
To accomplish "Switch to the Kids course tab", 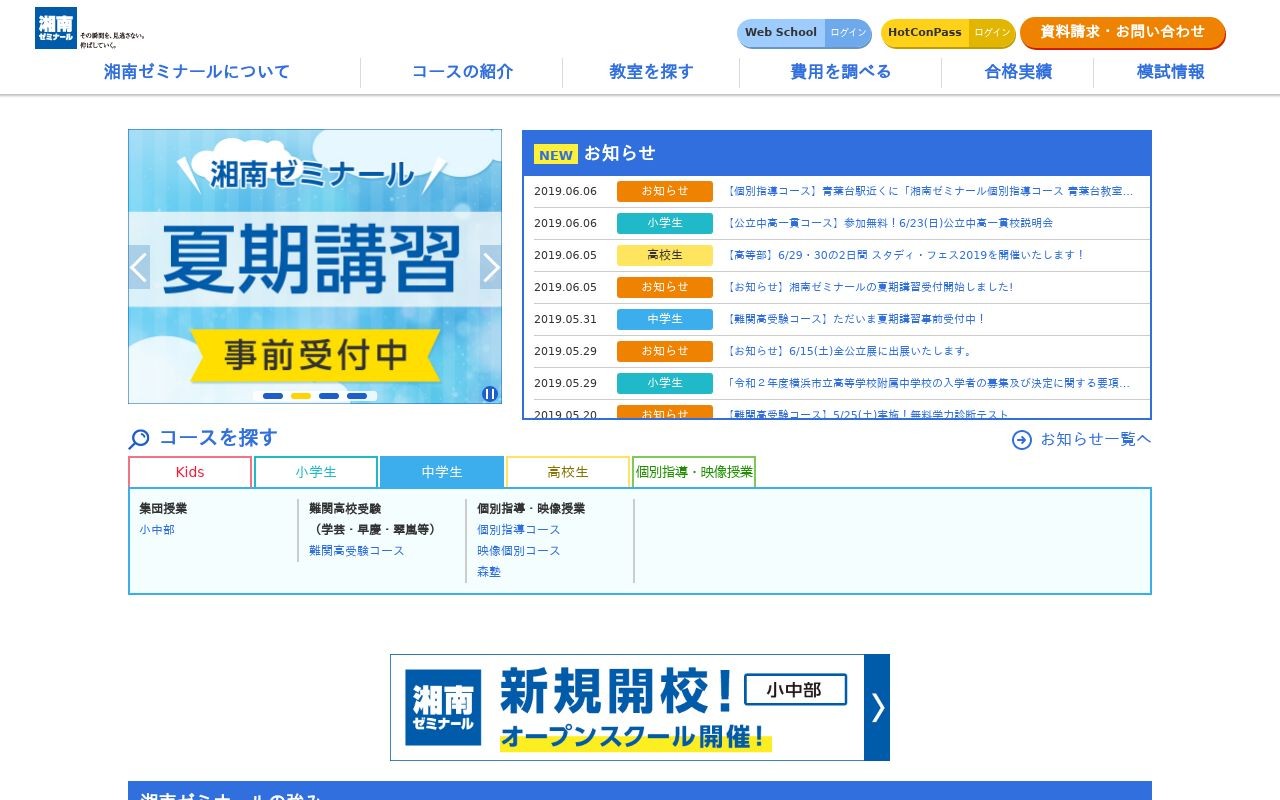I will pos(190,472).
